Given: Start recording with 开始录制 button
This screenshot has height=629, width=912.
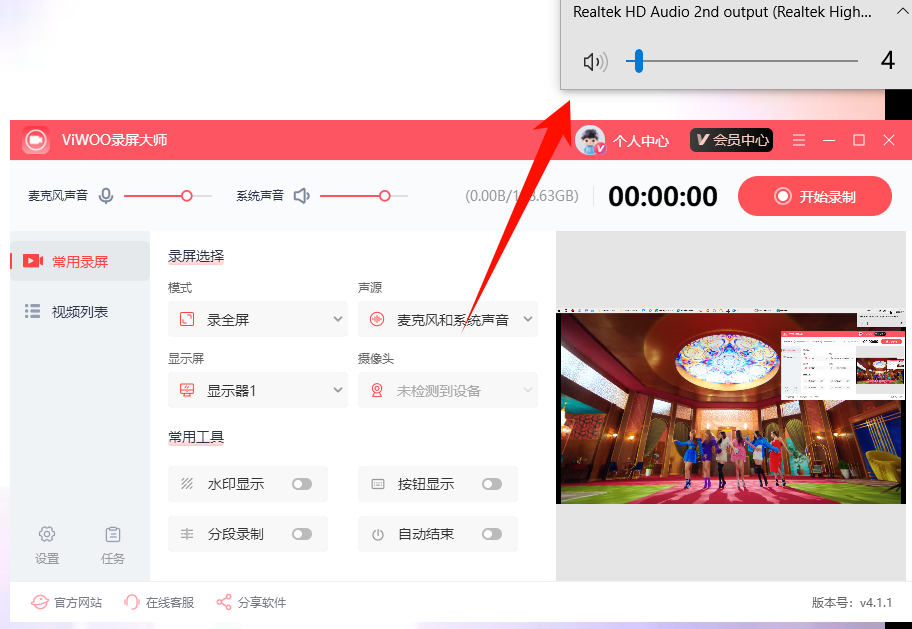Looking at the screenshot, I should [814, 197].
